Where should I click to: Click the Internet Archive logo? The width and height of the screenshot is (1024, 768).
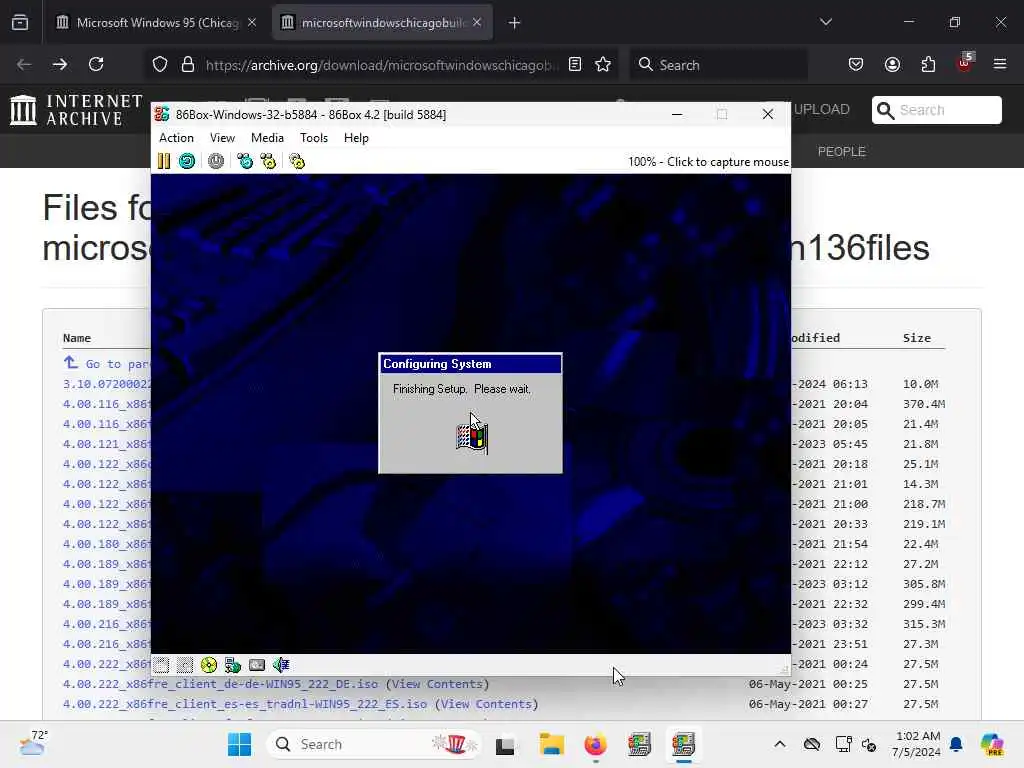click(x=76, y=110)
